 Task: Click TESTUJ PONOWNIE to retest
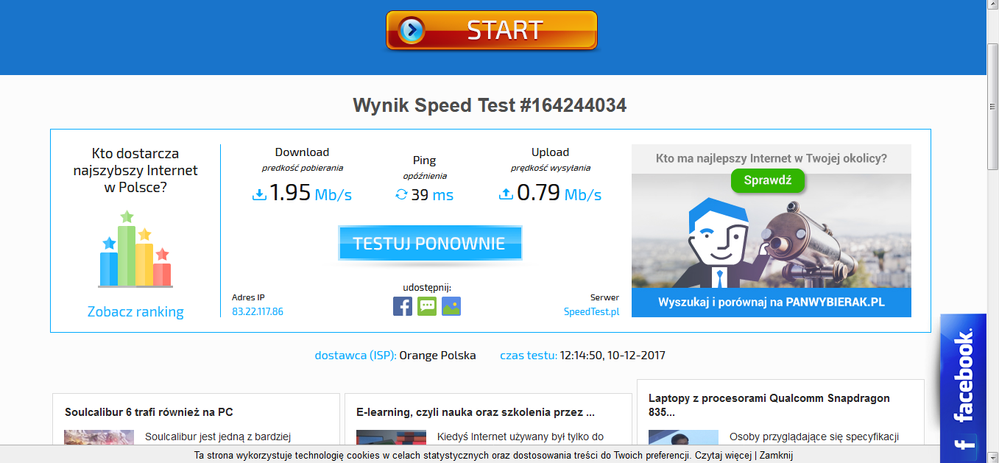tap(429, 243)
